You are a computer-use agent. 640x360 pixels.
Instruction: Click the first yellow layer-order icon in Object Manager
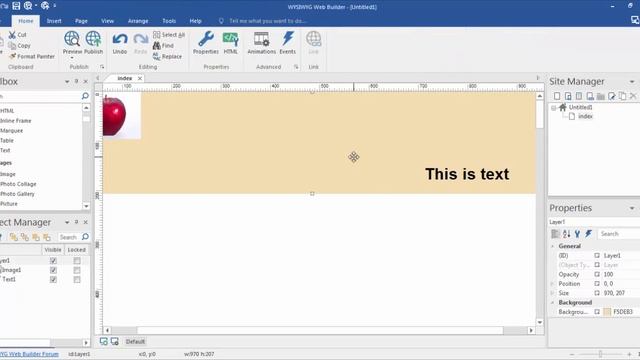pos(13,237)
